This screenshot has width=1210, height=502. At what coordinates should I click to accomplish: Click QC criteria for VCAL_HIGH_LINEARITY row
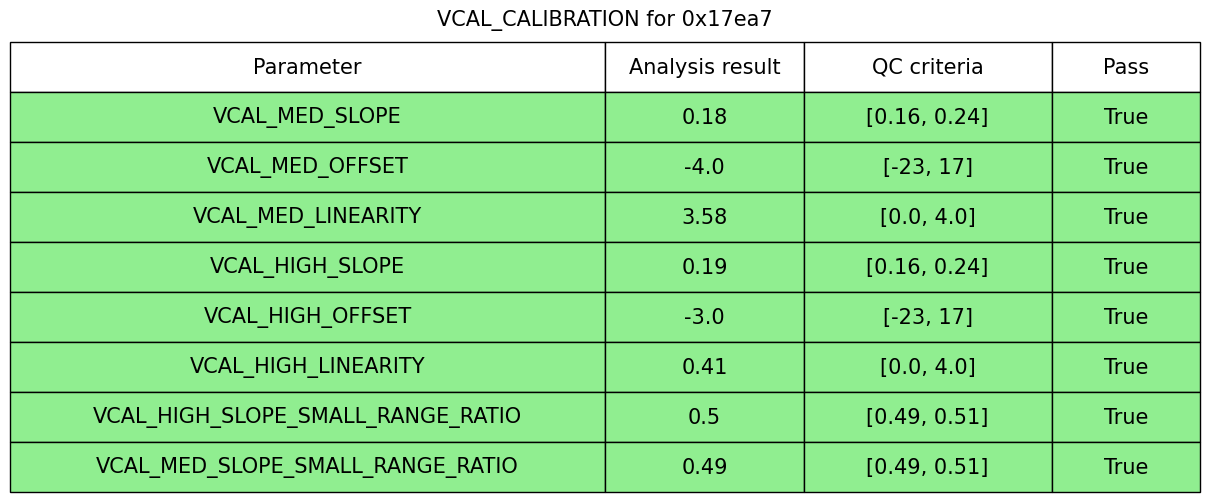(927, 367)
